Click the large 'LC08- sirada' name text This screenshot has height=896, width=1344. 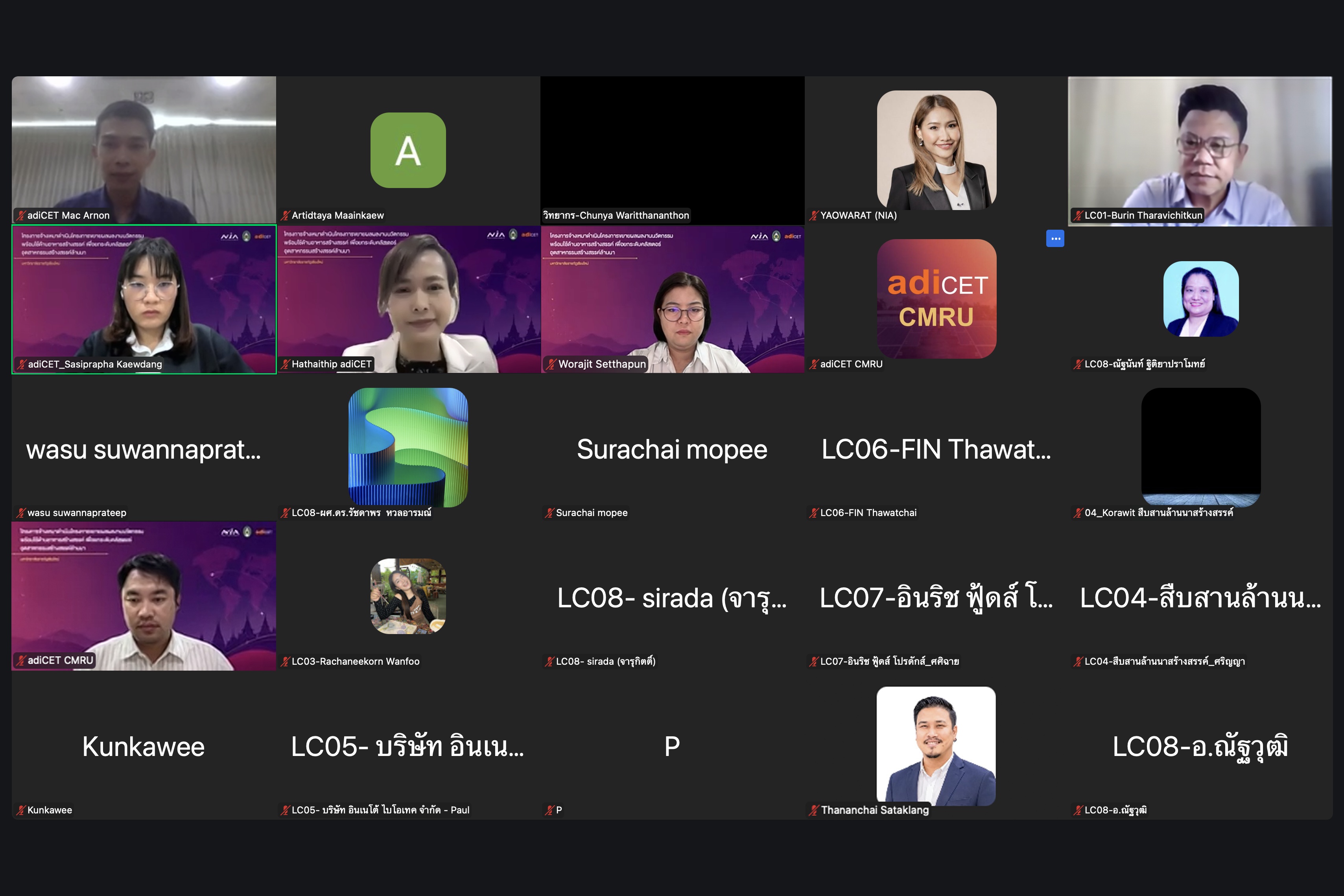pyautogui.click(x=672, y=598)
